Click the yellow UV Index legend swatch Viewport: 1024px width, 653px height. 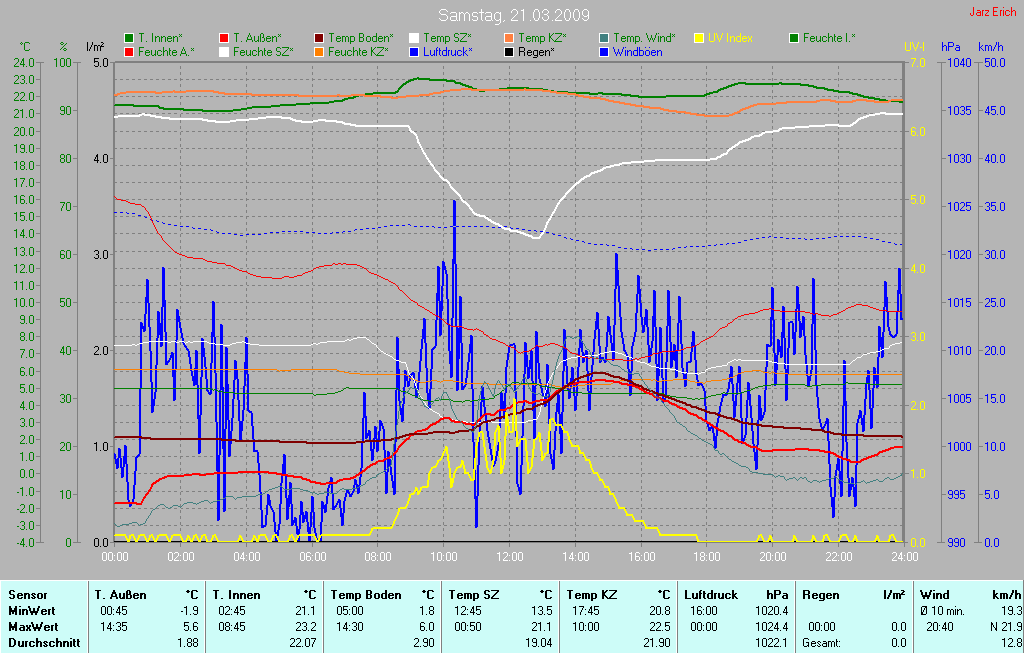(699, 39)
